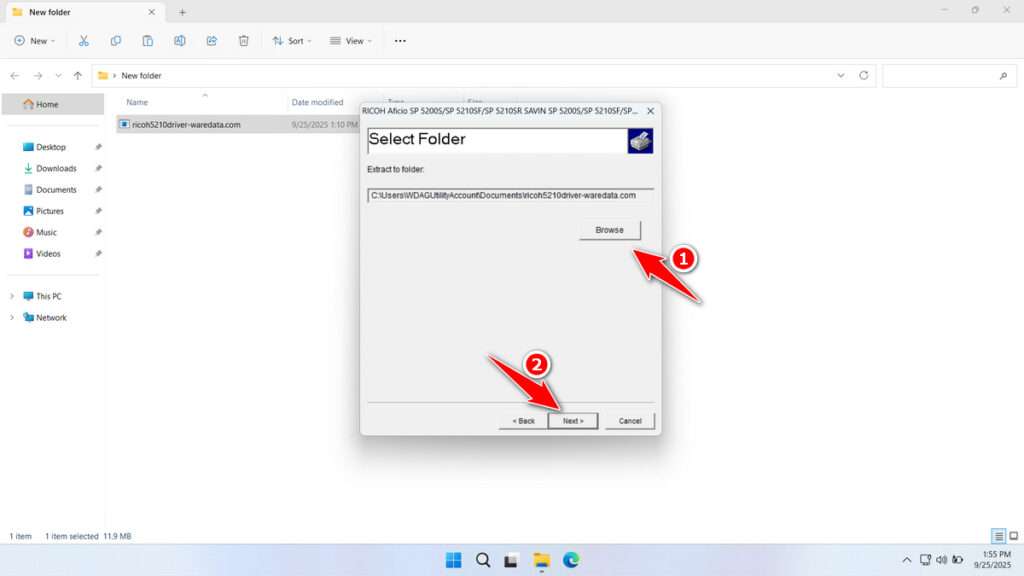
Task: Select Home in navigation pane
Action: (x=53, y=104)
